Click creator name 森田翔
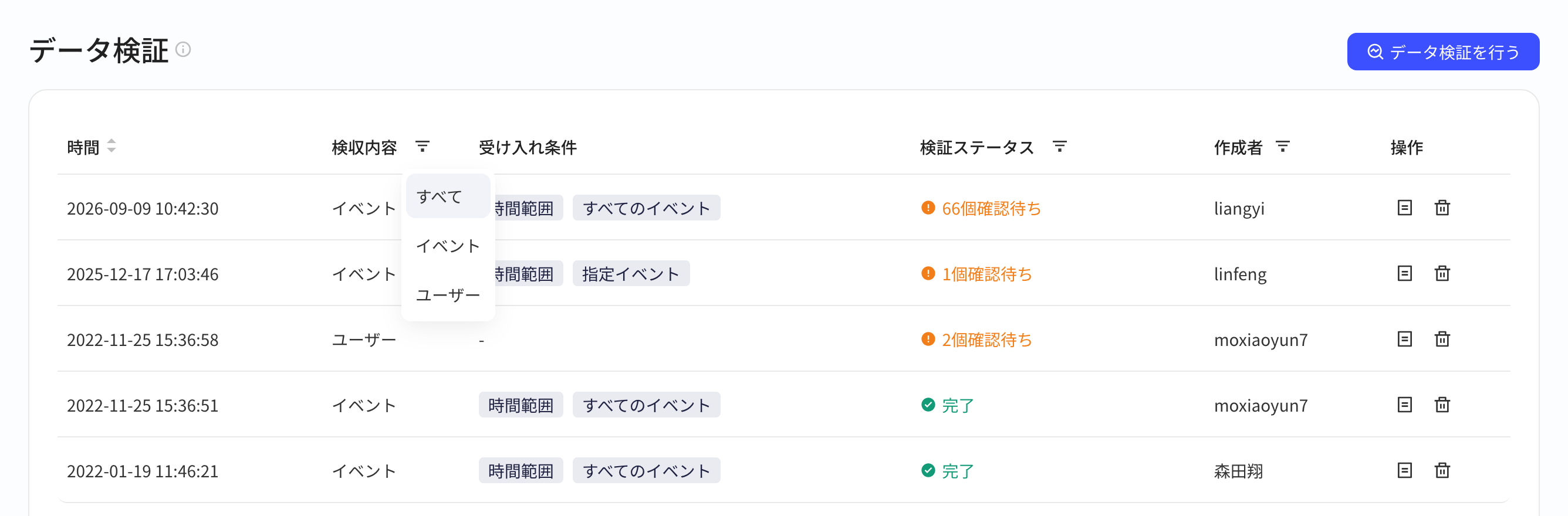 (1238, 471)
